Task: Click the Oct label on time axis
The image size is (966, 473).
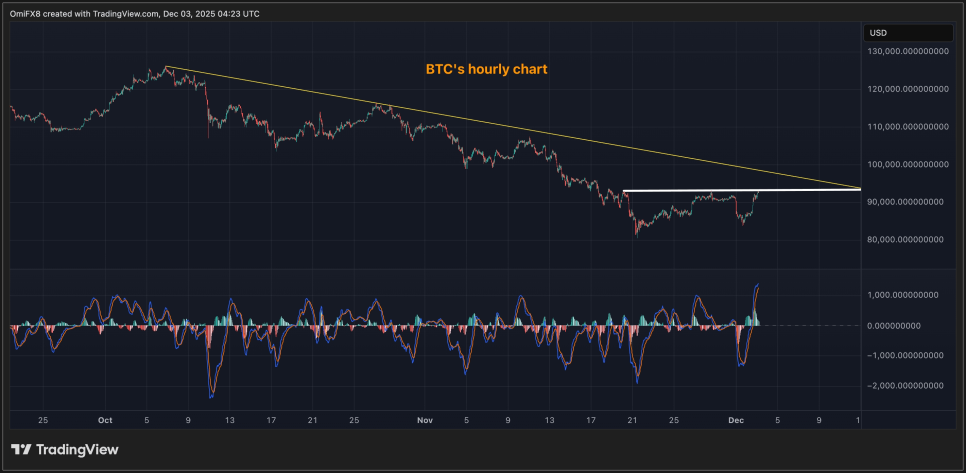Action: coord(105,420)
